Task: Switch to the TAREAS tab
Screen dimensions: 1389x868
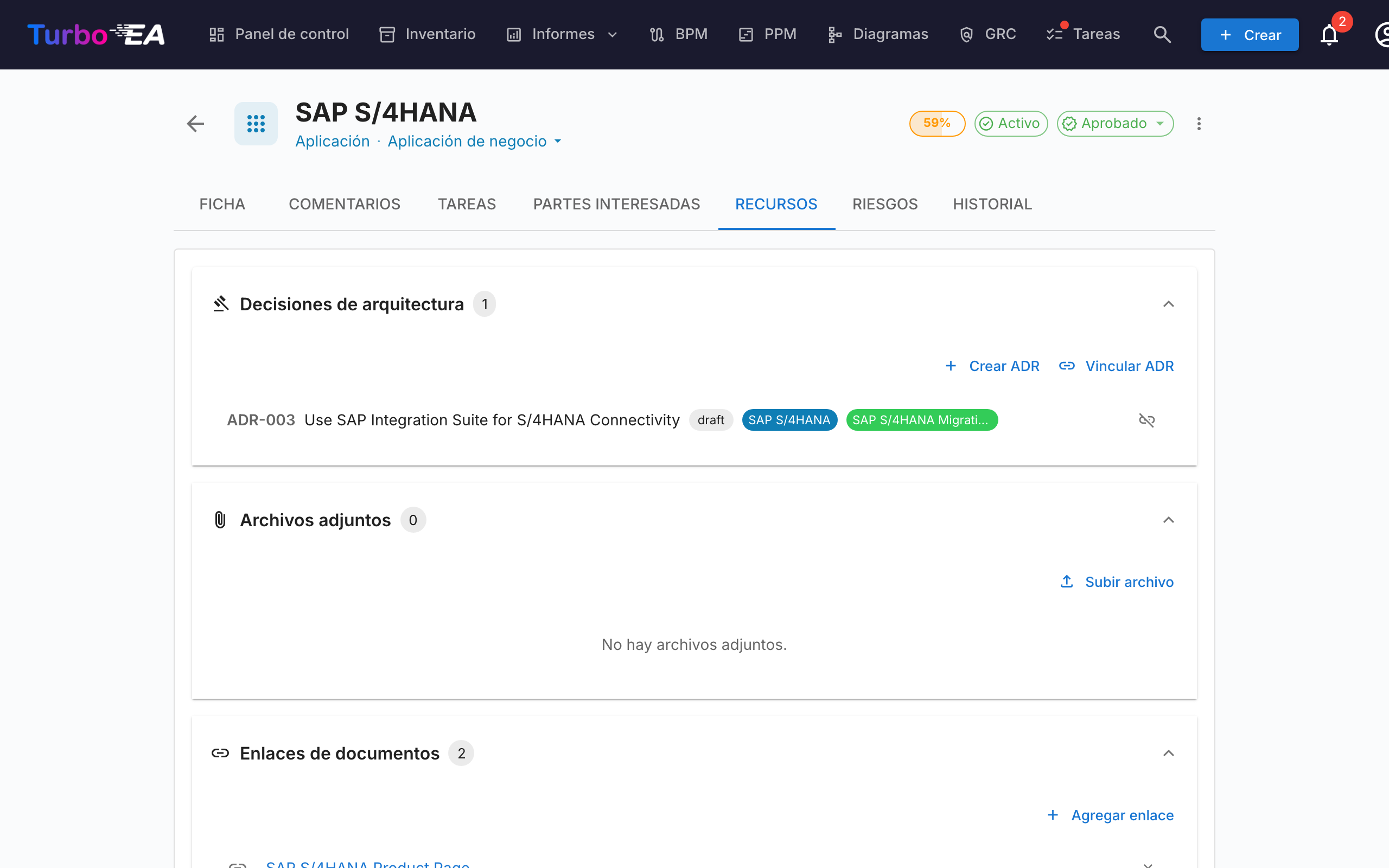Action: (x=467, y=204)
